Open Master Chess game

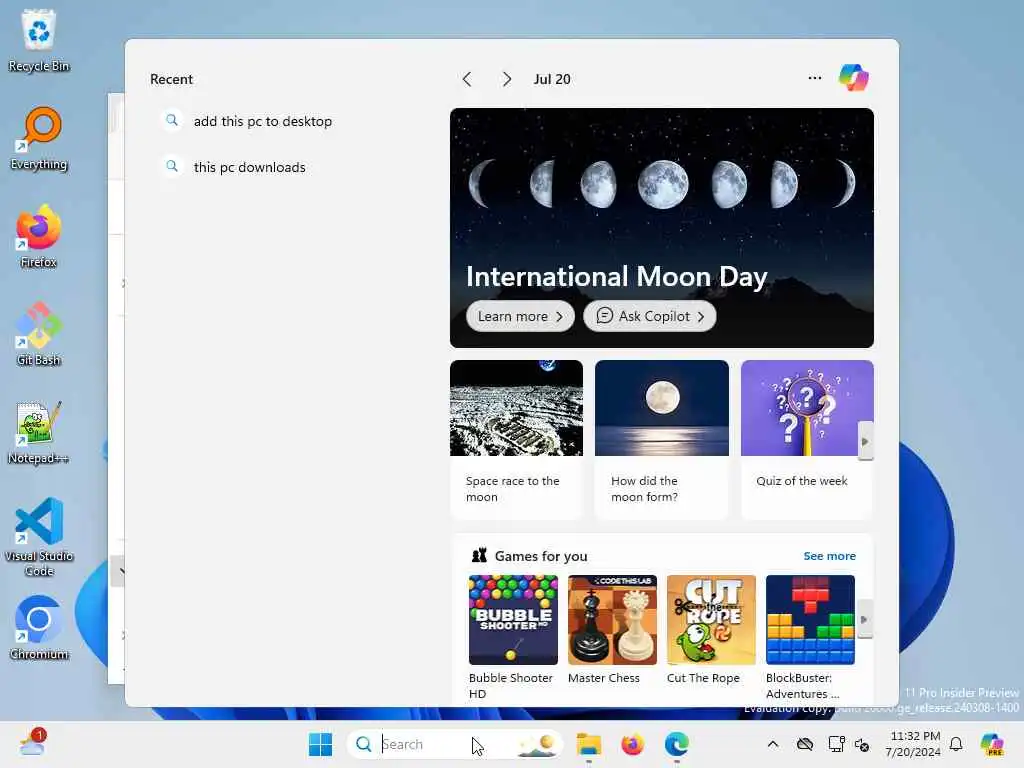click(613, 630)
